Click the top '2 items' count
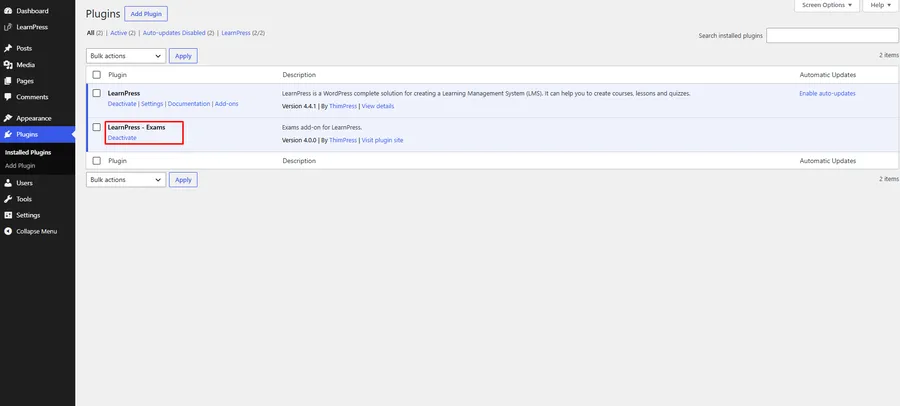This screenshot has height=406, width=900. 889,55
